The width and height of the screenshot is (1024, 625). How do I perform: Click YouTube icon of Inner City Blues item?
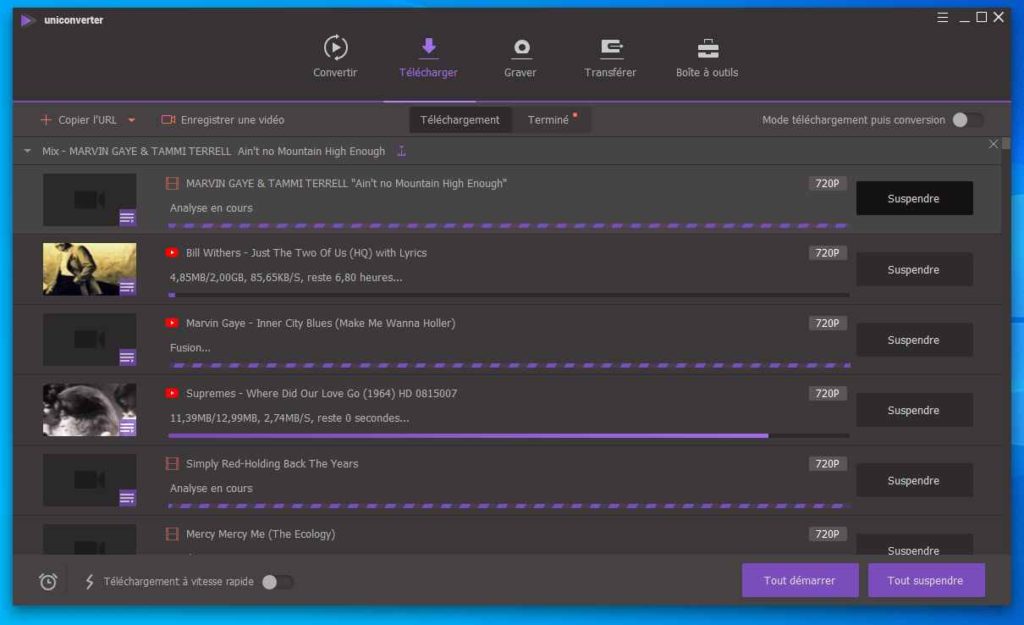click(x=172, y=323)
